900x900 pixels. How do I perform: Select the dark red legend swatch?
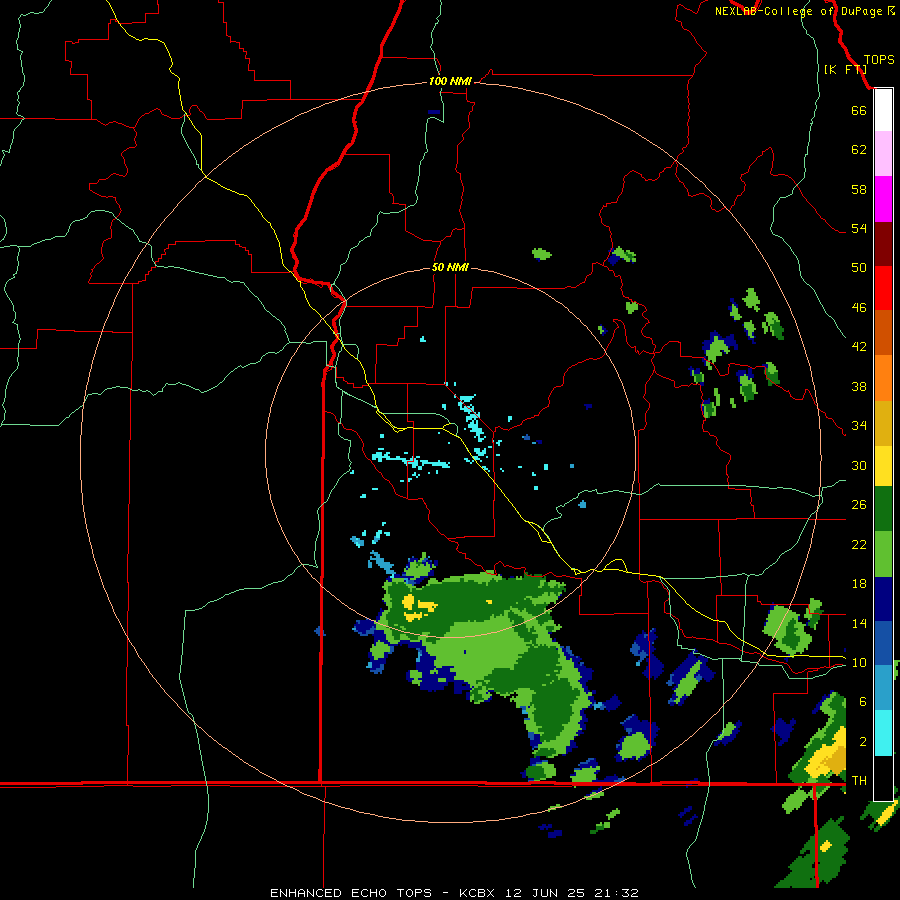[x=883, y=244]
